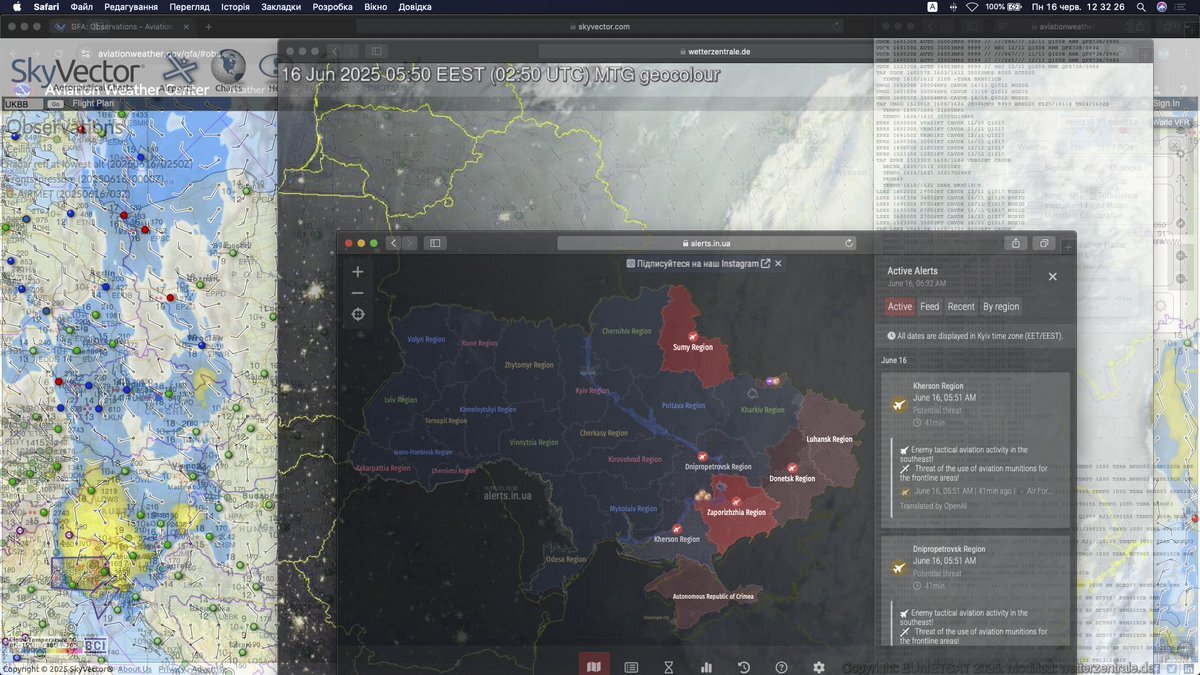Open the alert history clock icon
The width and height of the screenshot is (1200, 675).
coord(744,667)
